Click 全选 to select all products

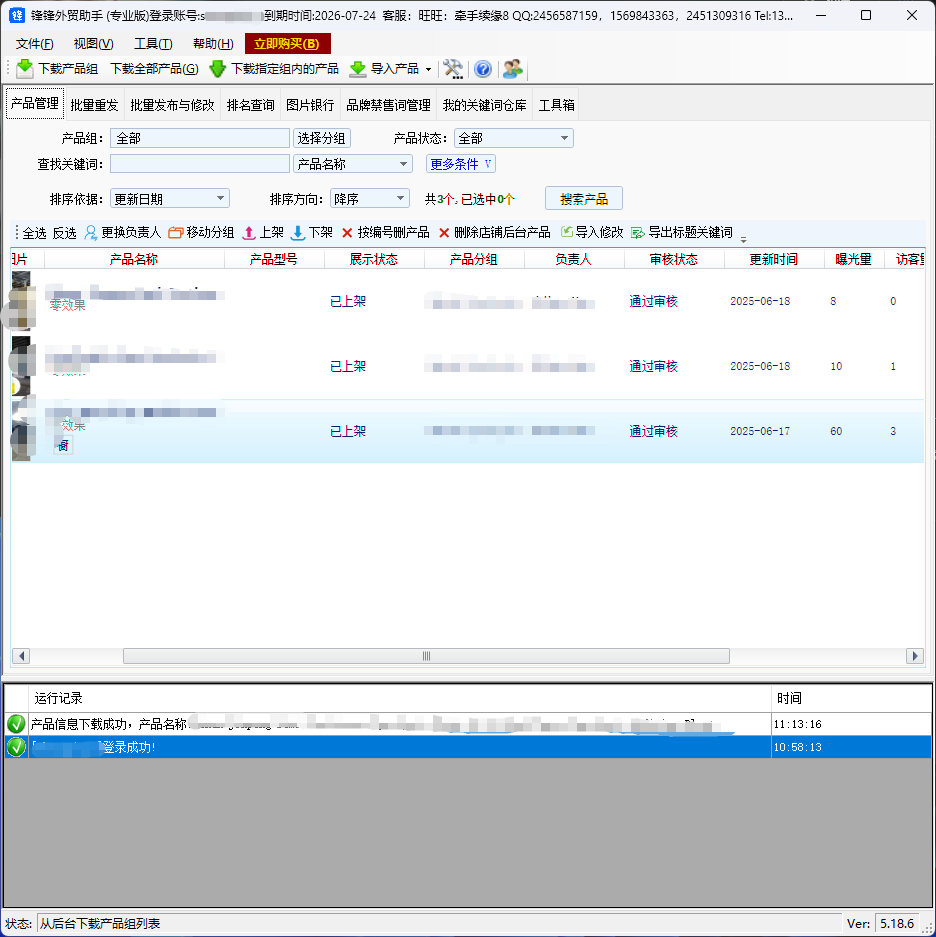click(34, 233)
